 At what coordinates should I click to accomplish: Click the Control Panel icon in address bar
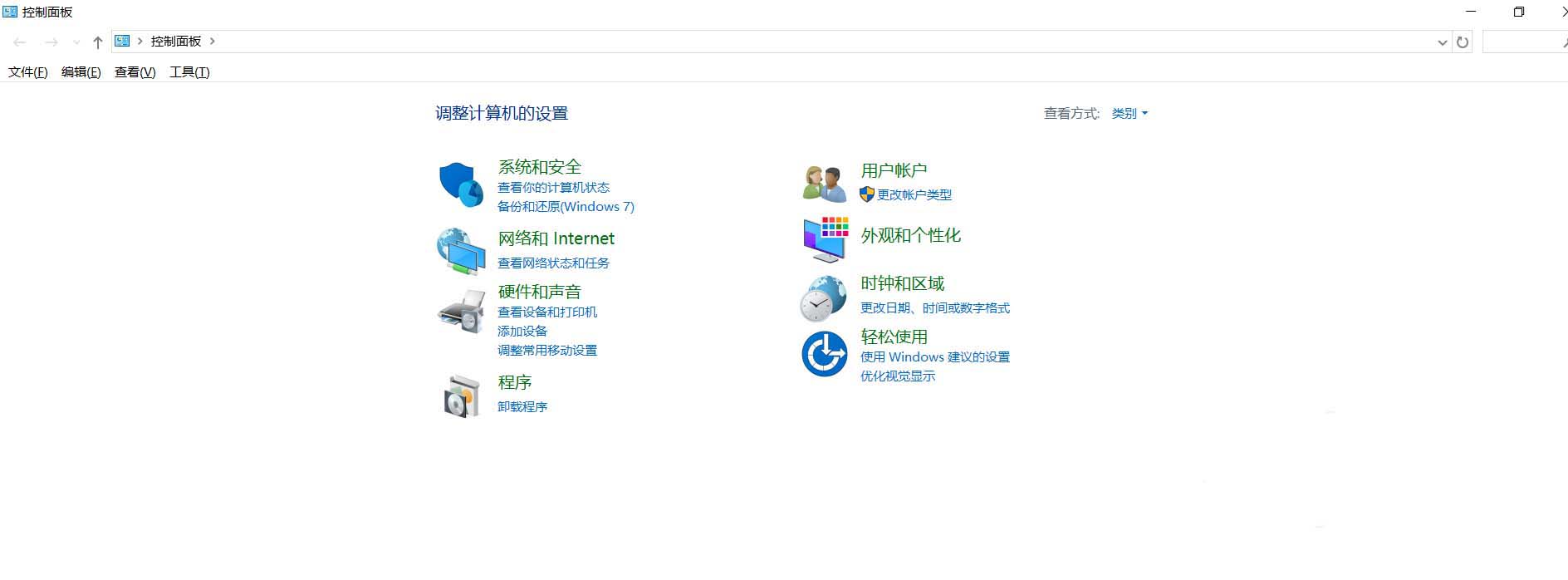coord(122,41)
